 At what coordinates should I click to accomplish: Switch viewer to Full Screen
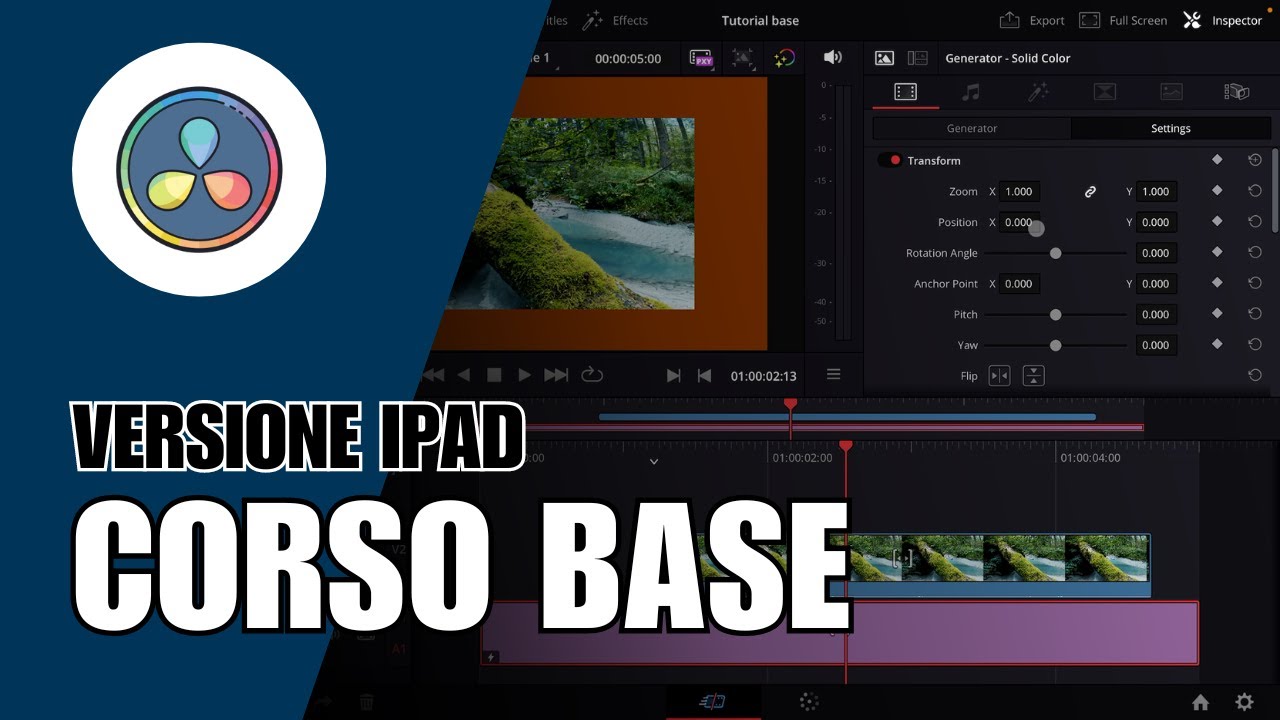(1123, 20)
